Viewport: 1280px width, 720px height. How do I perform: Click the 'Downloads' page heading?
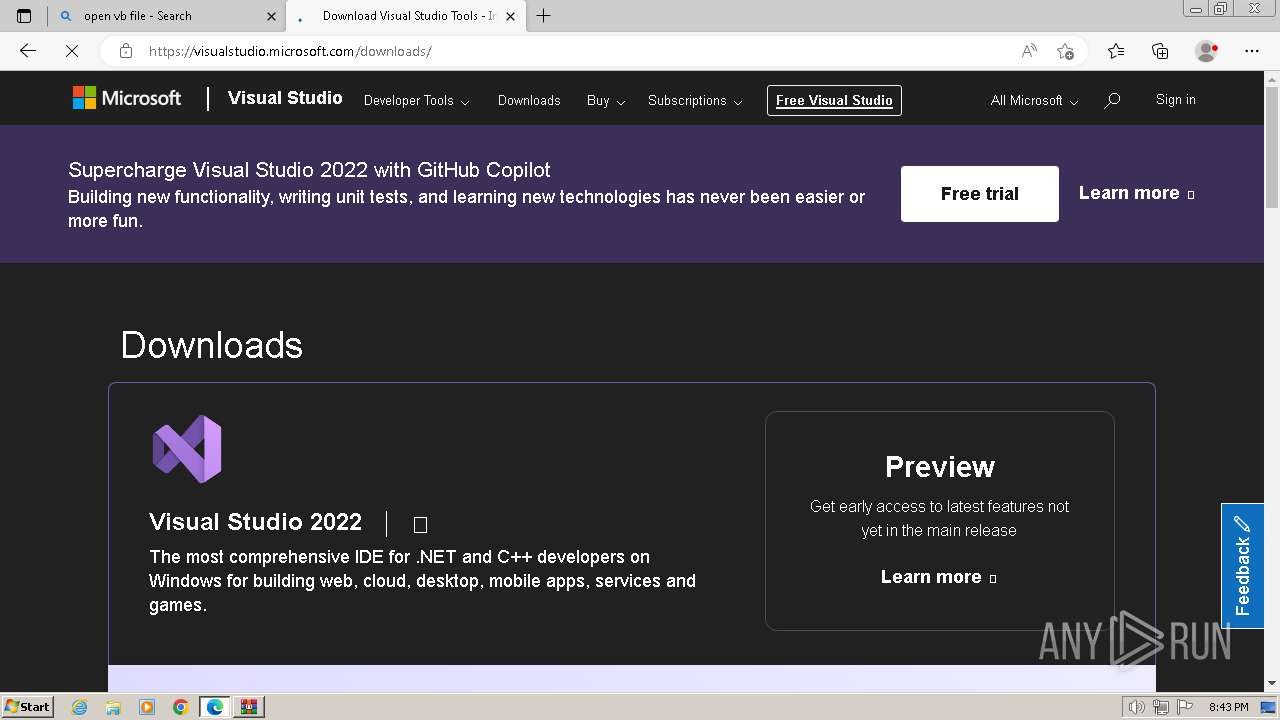pyautogui.click(x=211, y=345)
